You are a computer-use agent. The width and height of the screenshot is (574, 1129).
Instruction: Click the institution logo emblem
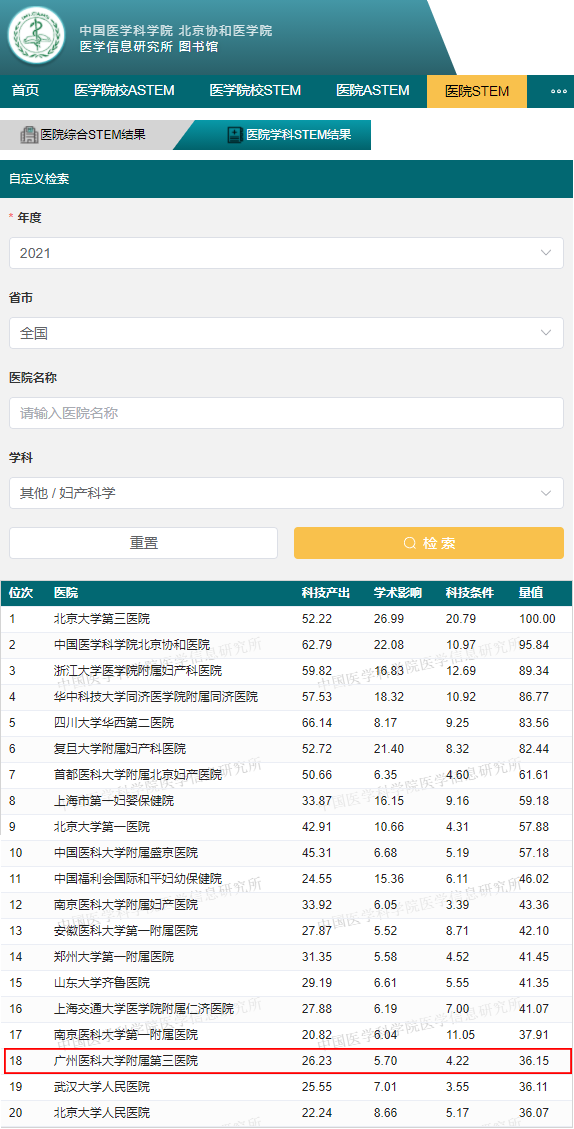pos(37,36)
